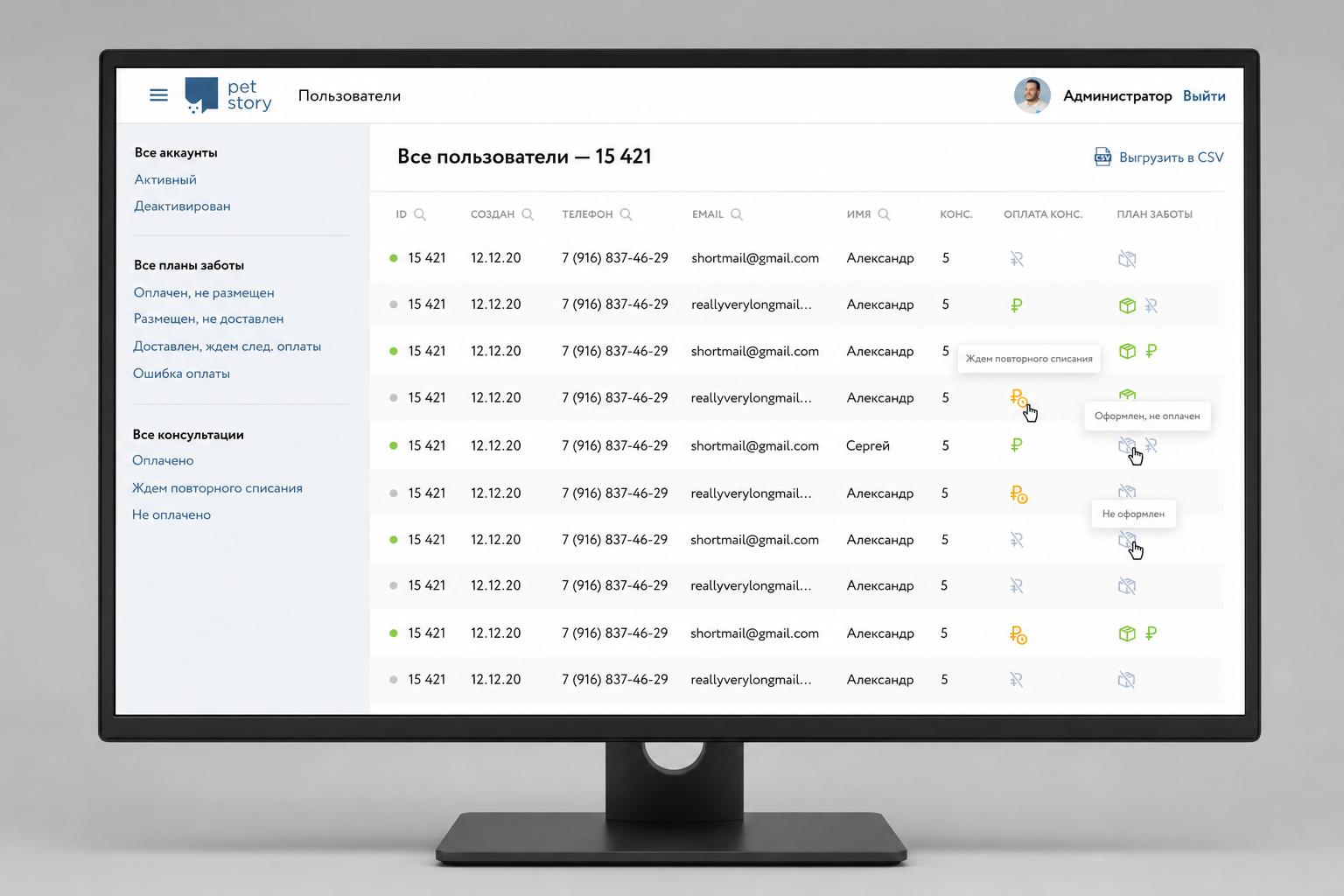
Task: Open the administrator avatar photo
Action: point(1032,95)
